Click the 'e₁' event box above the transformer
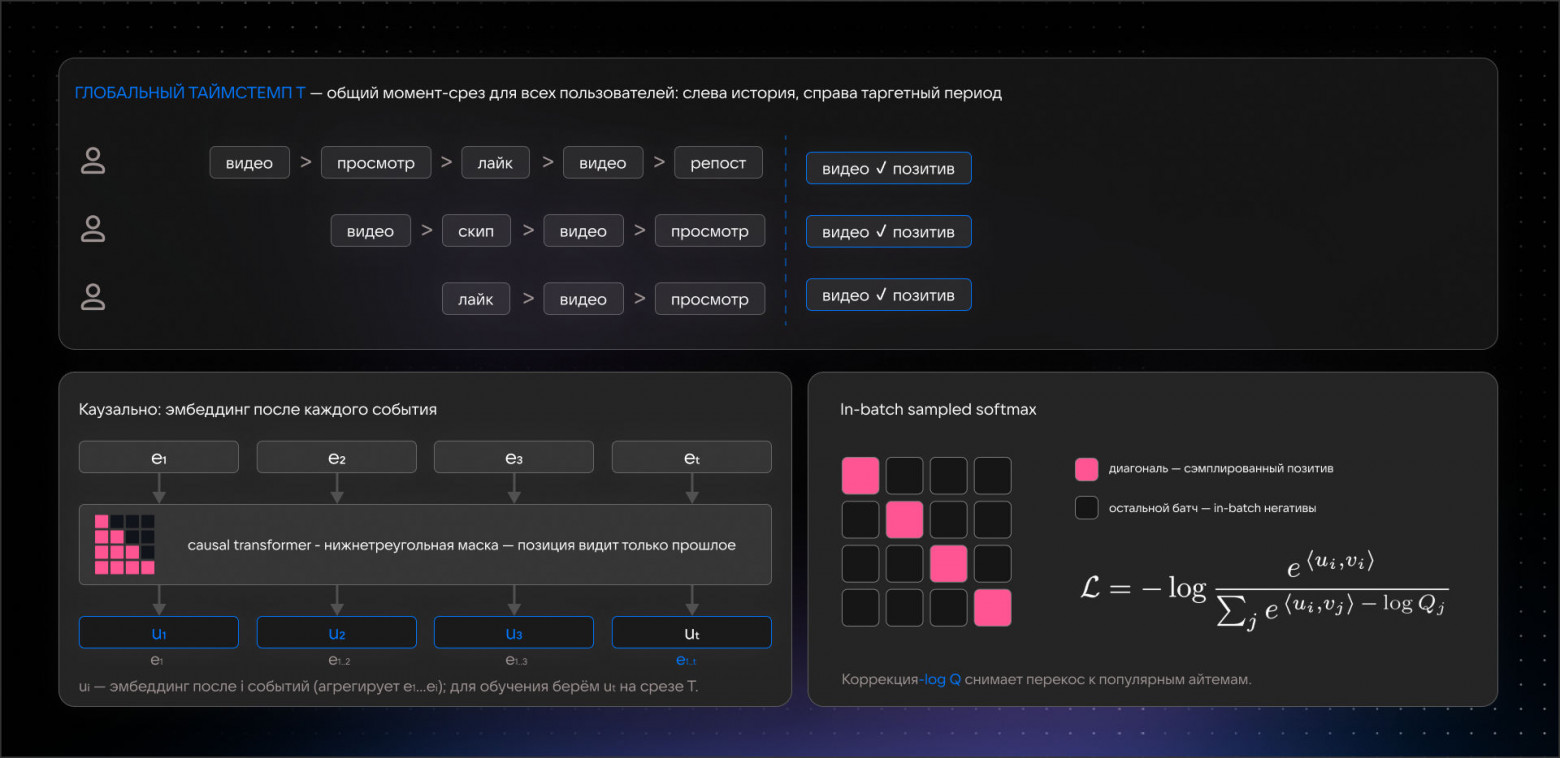The image size is (1560, 758). (x=159, y=457)
